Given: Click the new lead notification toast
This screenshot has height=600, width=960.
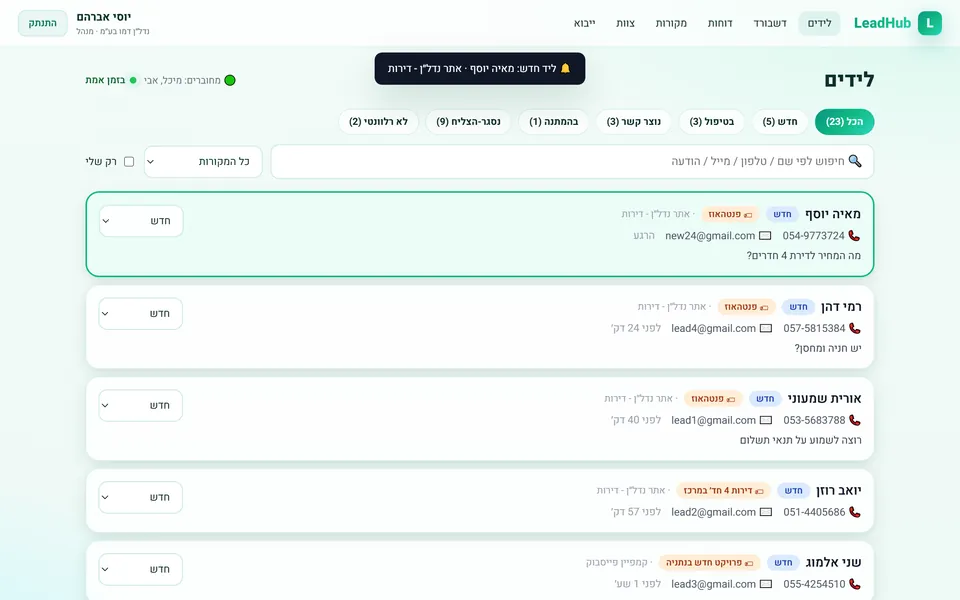Looking at the screenshot, I should pos(480,69).
